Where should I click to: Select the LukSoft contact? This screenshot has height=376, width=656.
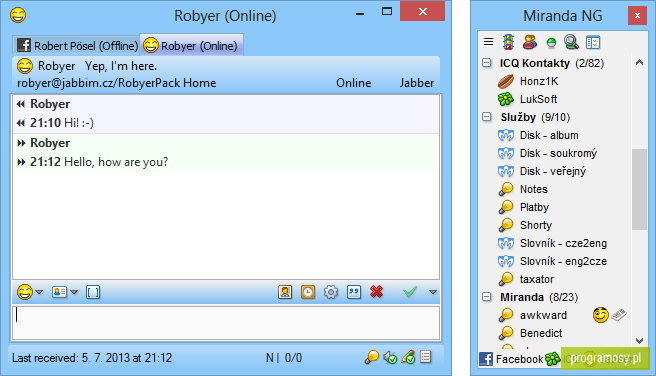point(538,99)
